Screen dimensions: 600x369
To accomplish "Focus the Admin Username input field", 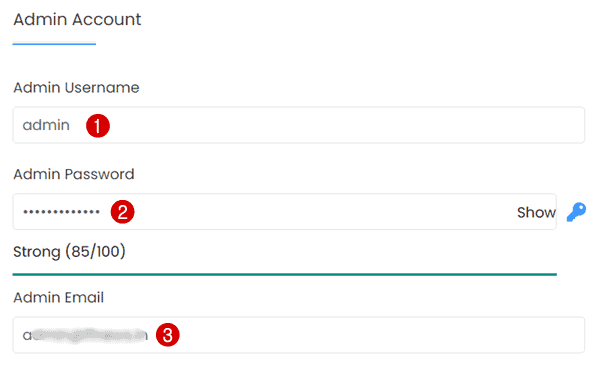I will [299, 125].
